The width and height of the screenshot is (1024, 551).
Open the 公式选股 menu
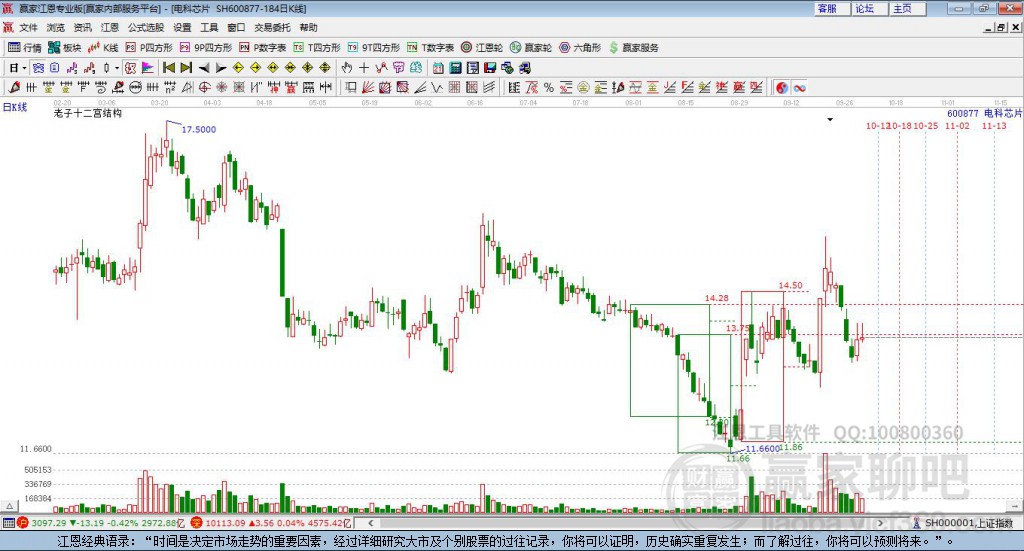(146, 27)
